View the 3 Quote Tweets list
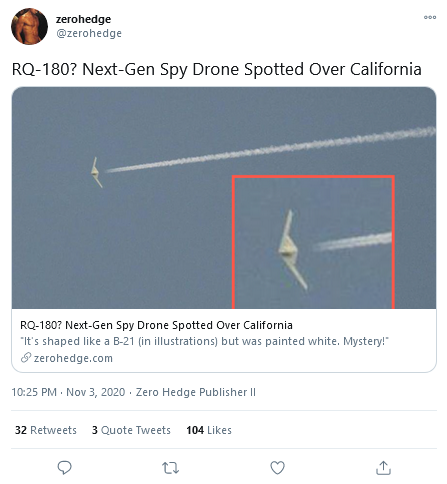 click(x=131, y=430)
